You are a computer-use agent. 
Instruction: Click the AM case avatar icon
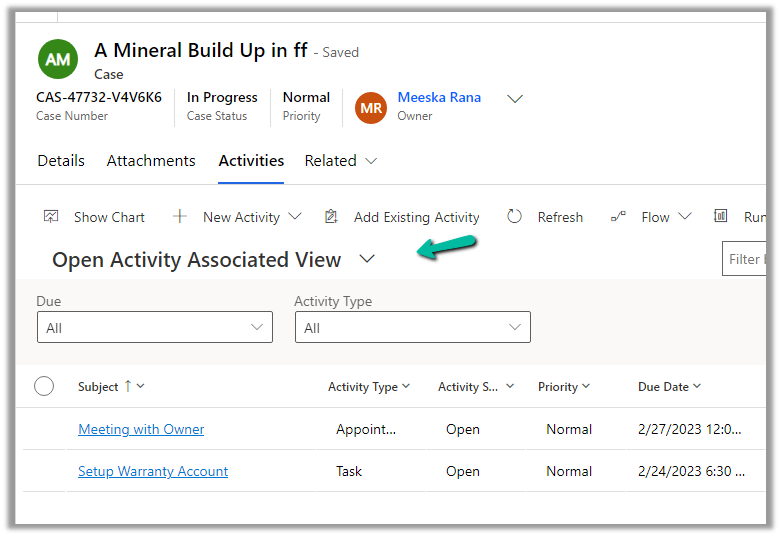(x=58, y=60)
